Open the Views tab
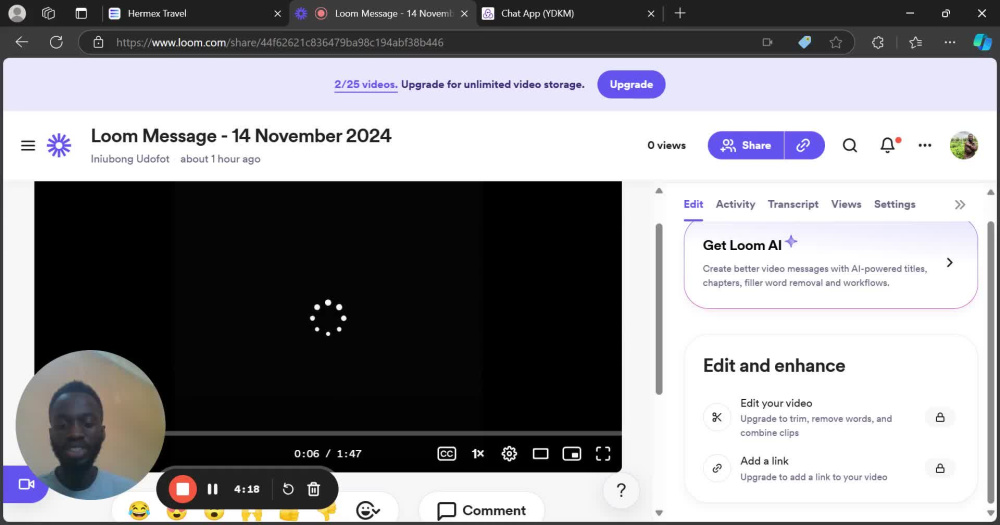Image resolution: width=1000 pixels, height=525 pixels. pos(846,204)
